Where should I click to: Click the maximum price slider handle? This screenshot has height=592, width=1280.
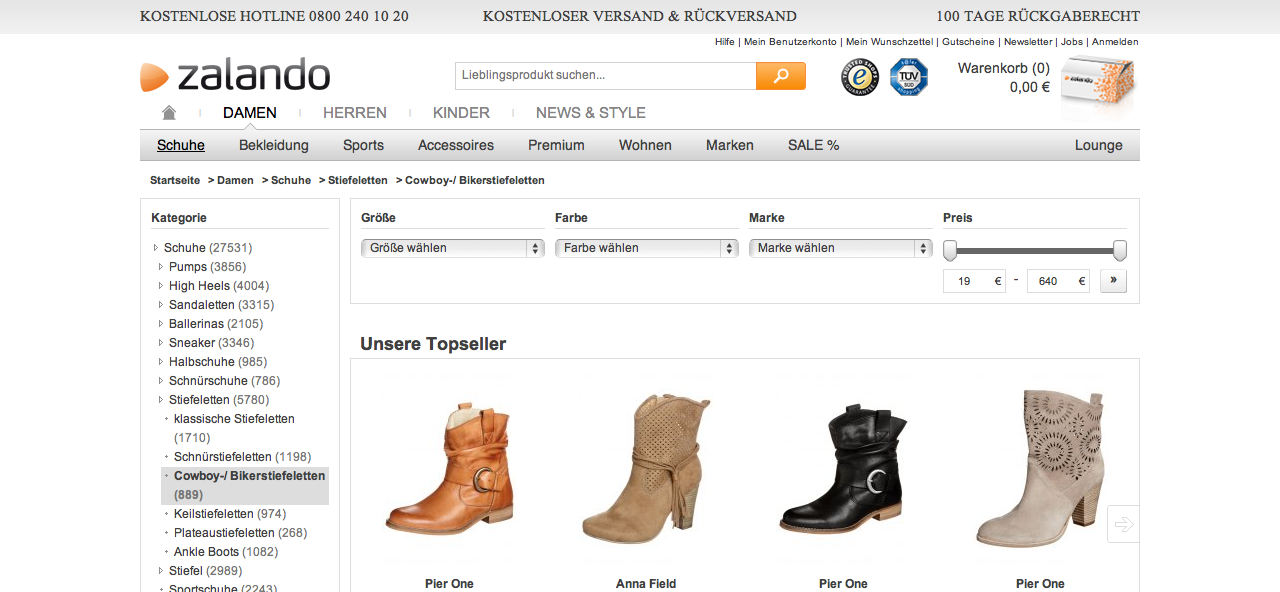(1120, 250)
